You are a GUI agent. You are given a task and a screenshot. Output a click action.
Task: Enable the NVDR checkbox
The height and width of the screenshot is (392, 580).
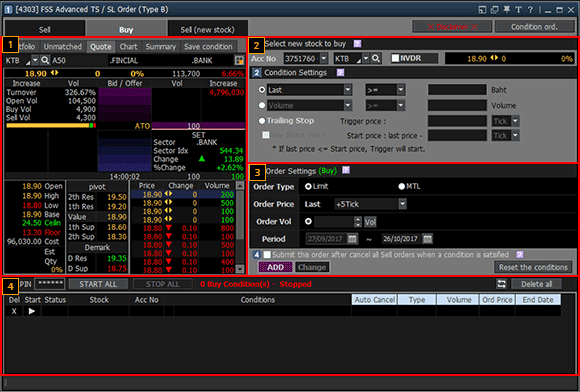[x=395, y=58]
